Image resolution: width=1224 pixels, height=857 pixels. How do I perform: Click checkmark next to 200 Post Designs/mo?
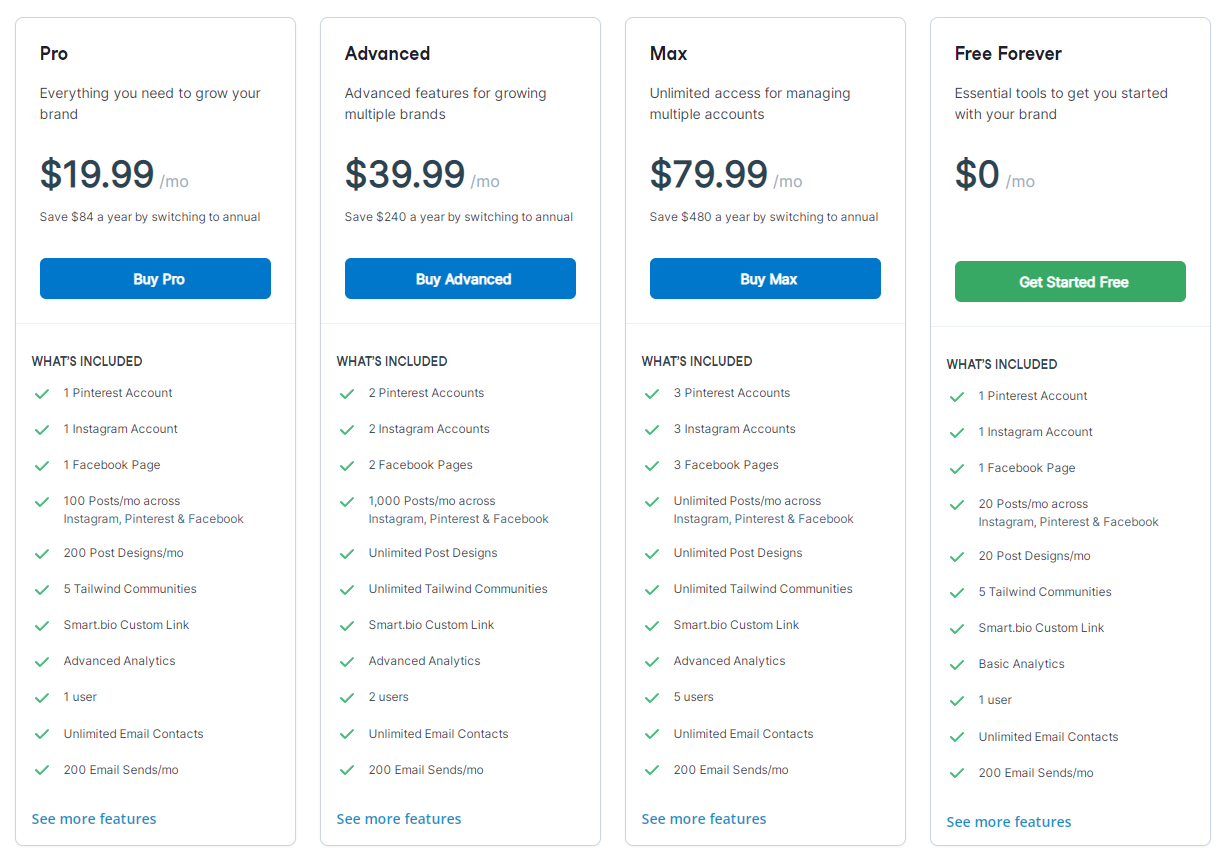[42, 553]
